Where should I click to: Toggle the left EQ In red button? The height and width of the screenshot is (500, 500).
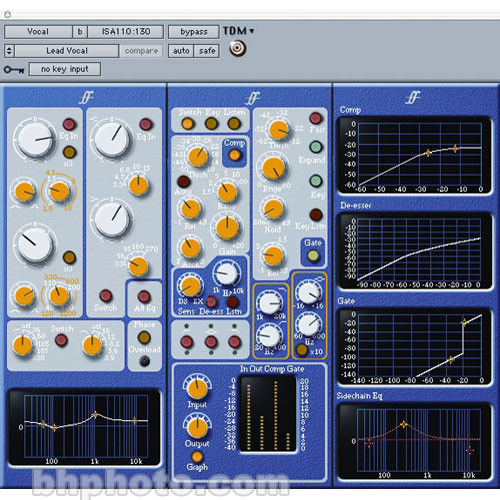click(69, 124)
